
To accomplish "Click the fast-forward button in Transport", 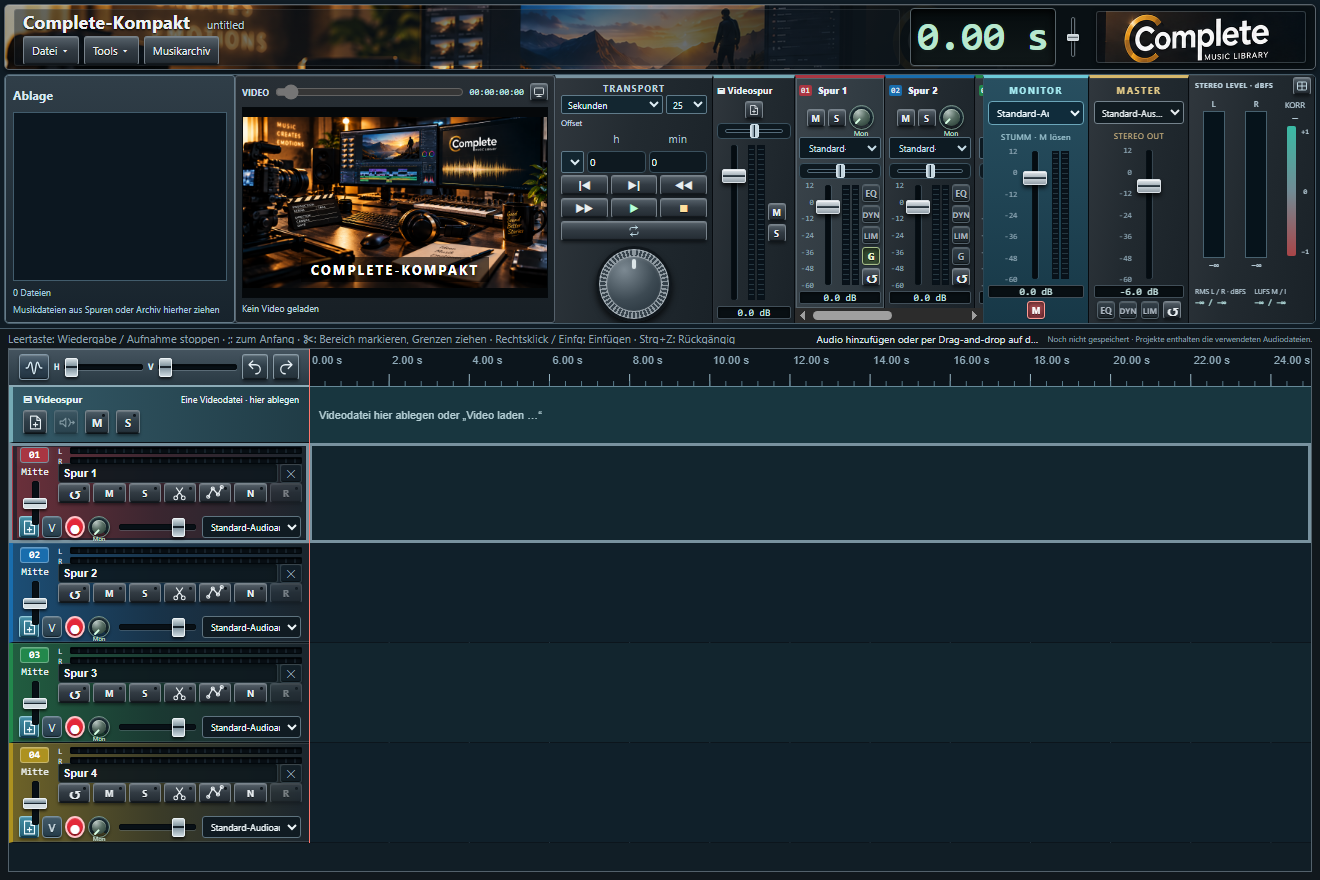I will tap(585, 208).
